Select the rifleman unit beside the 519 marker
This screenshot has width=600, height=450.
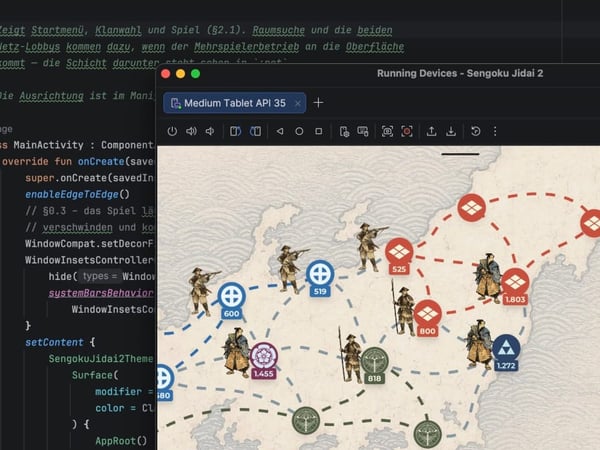[291, 269]
